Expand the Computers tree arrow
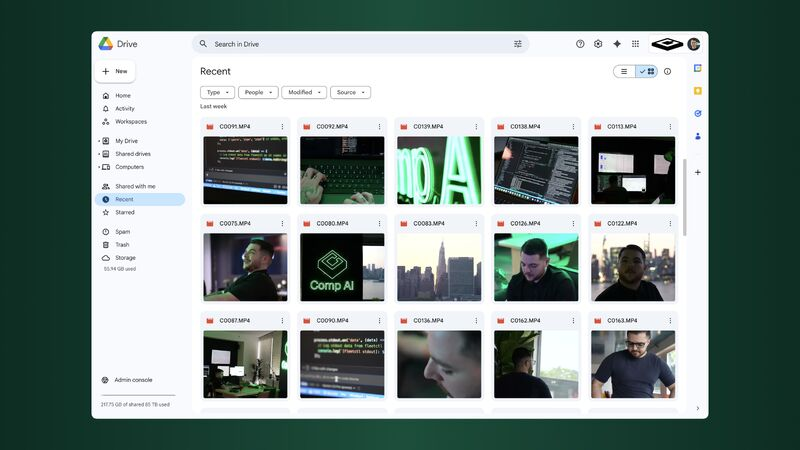The image size is (800, 450). coord(99,167)
